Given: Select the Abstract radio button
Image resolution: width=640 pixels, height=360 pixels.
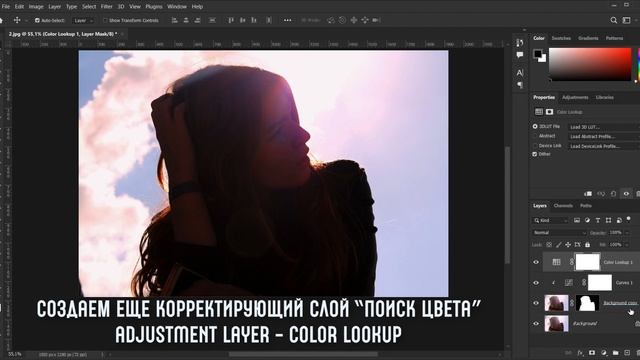Looking at the screenshot, I should (x=535, y=136).
